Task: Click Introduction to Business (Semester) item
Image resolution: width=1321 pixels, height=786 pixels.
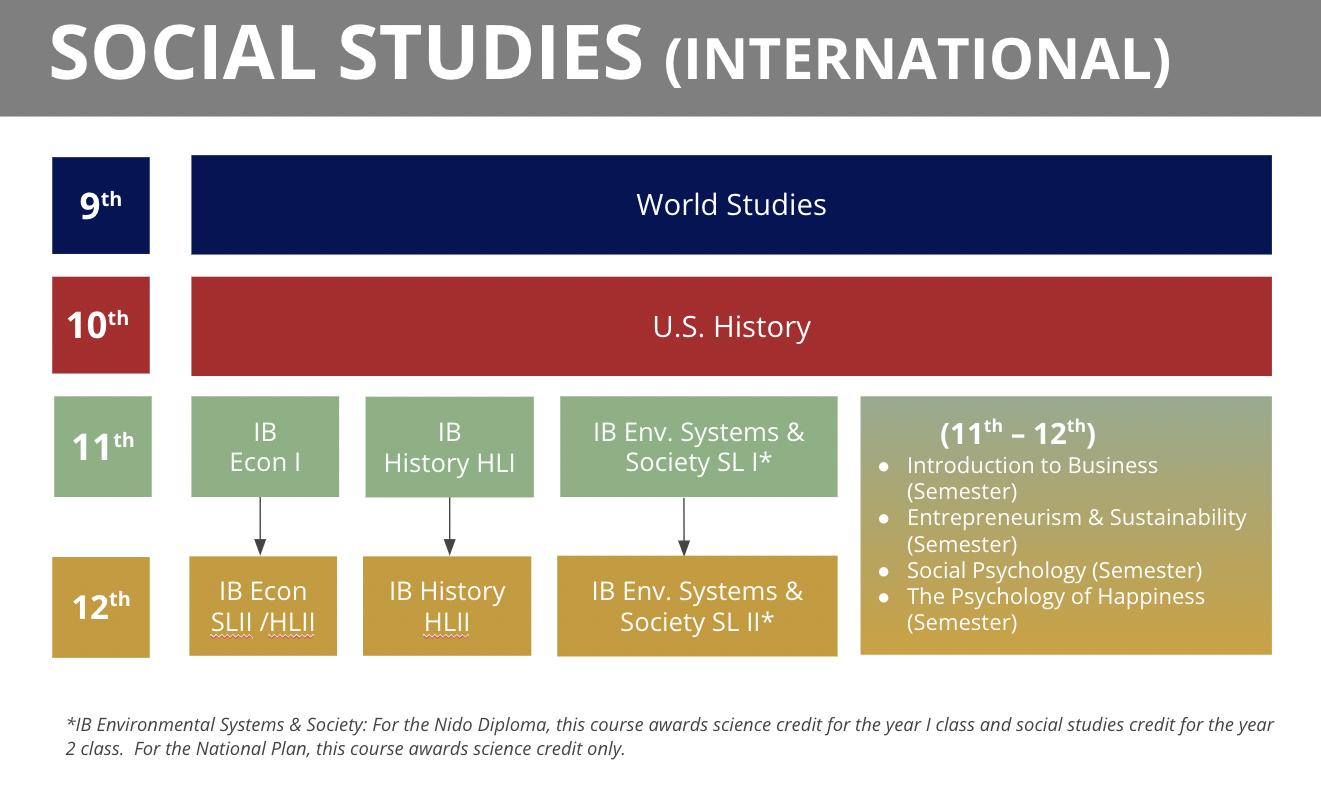Action: tap(1032, 478)
